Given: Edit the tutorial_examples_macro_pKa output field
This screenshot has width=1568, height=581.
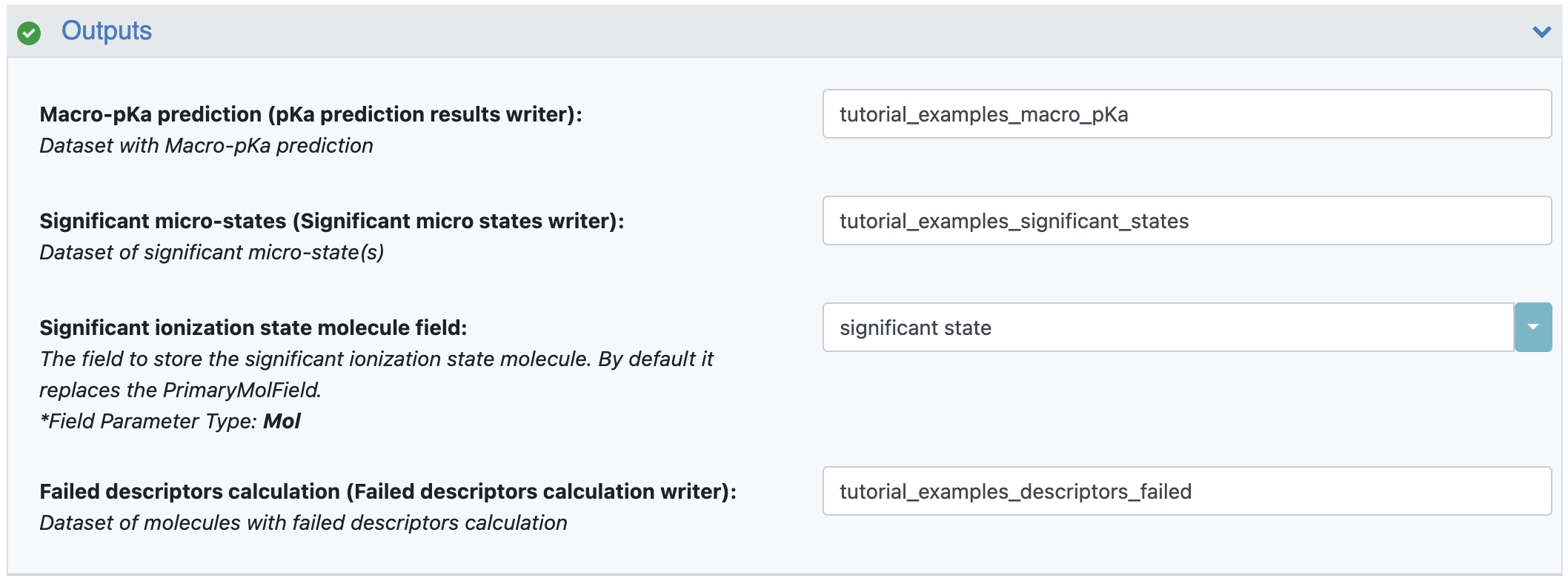Looking at the screenshot, I should coord(1187,114).
